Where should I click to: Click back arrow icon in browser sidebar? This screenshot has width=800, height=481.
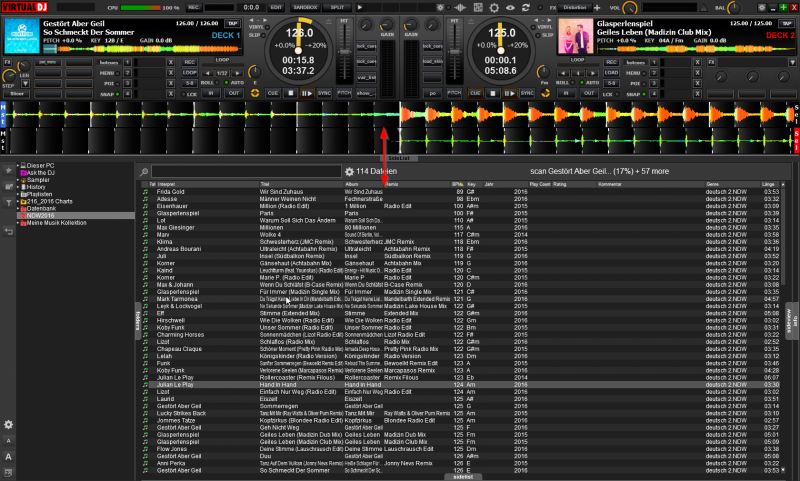coord(9,232)
